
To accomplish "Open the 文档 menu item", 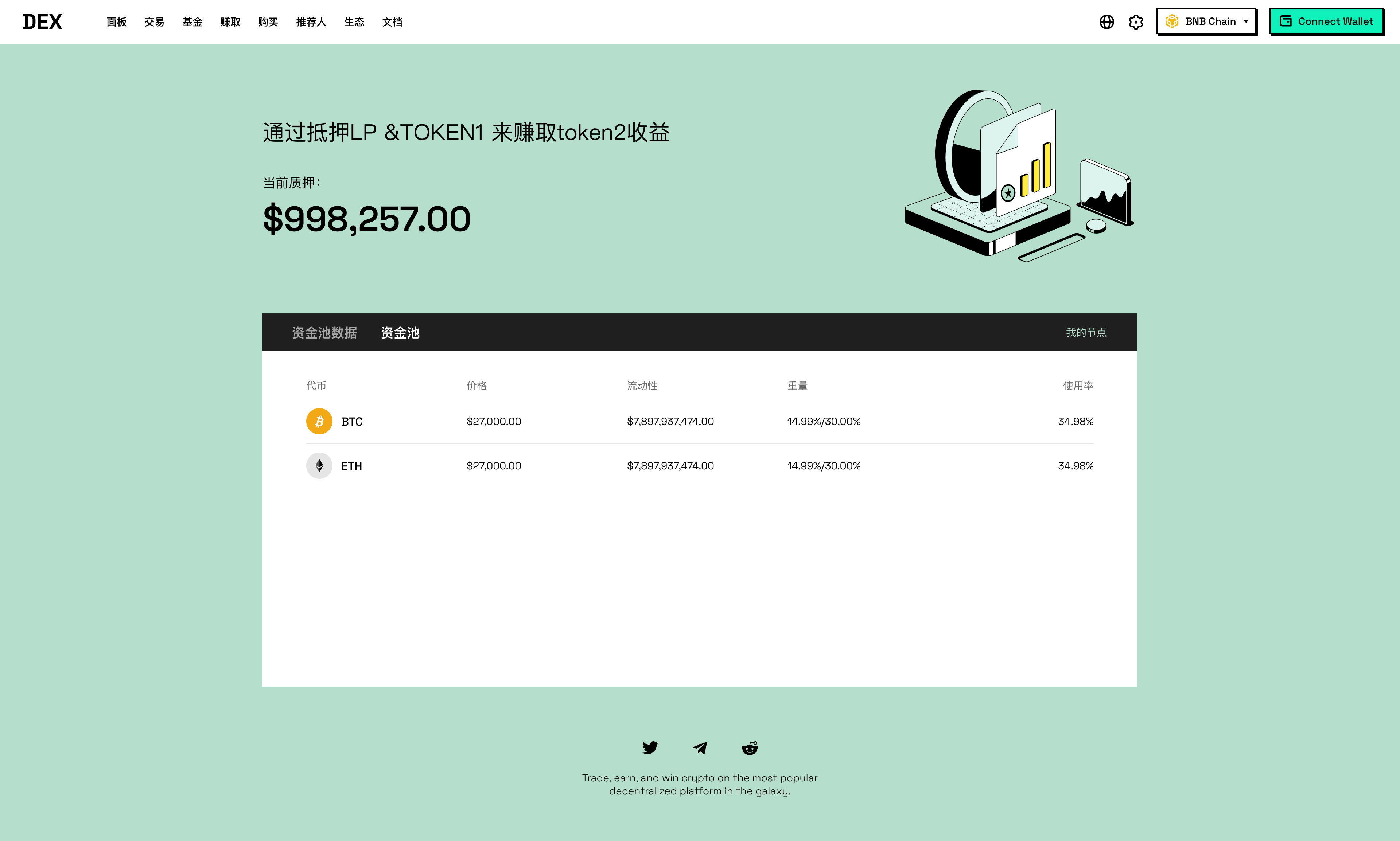I will (392, 22).
